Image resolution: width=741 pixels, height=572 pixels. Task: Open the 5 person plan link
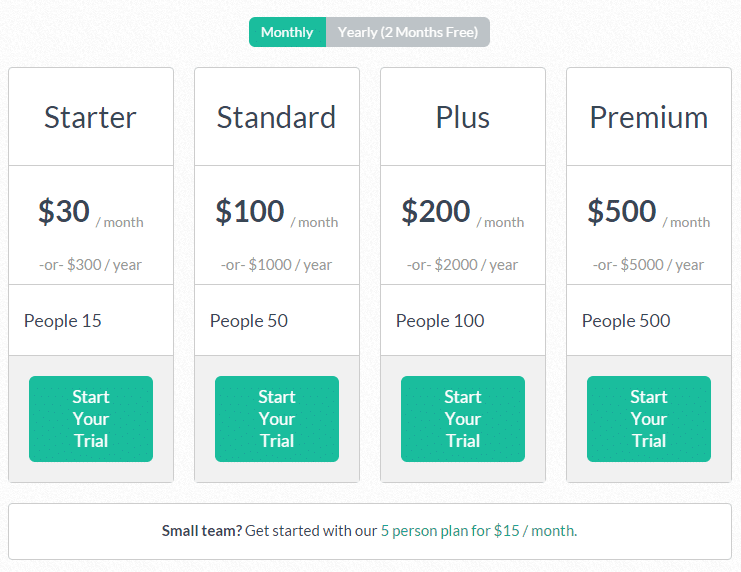click(x=479, y=531)
